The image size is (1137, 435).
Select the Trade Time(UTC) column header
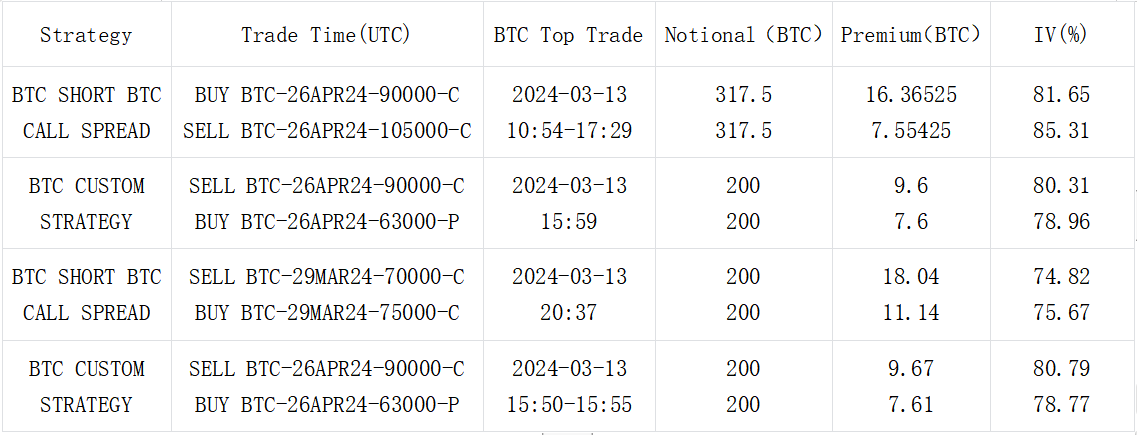(x=326, y=35)
